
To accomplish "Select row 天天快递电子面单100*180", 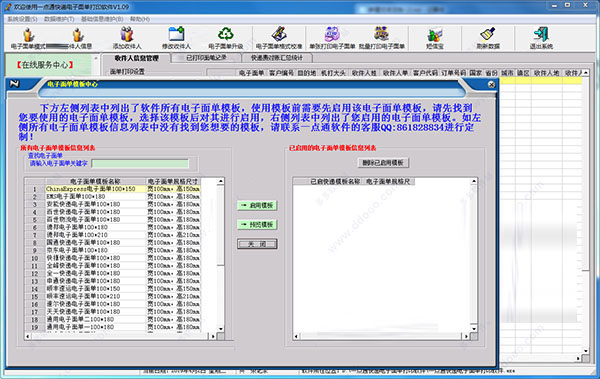I will [x=112, y=311].
